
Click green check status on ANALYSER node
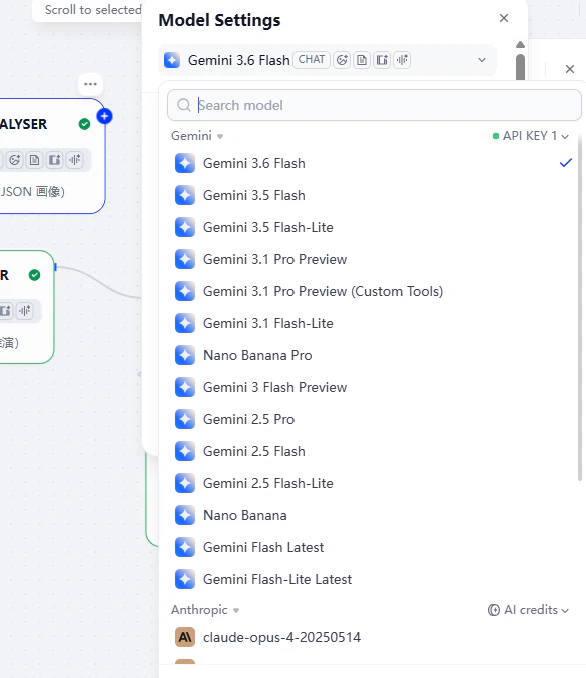(x=84, y=124)
